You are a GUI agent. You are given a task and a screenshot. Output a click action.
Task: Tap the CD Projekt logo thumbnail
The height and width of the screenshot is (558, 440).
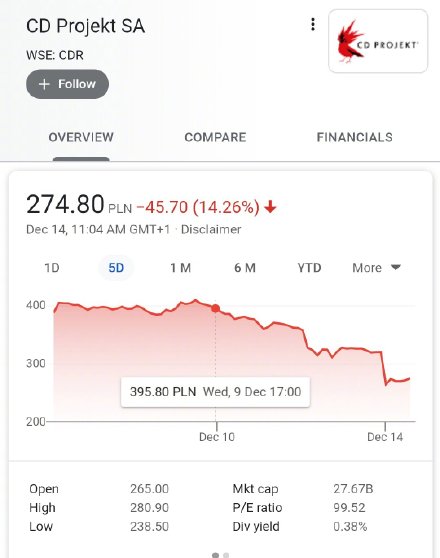tap(378, 41)
